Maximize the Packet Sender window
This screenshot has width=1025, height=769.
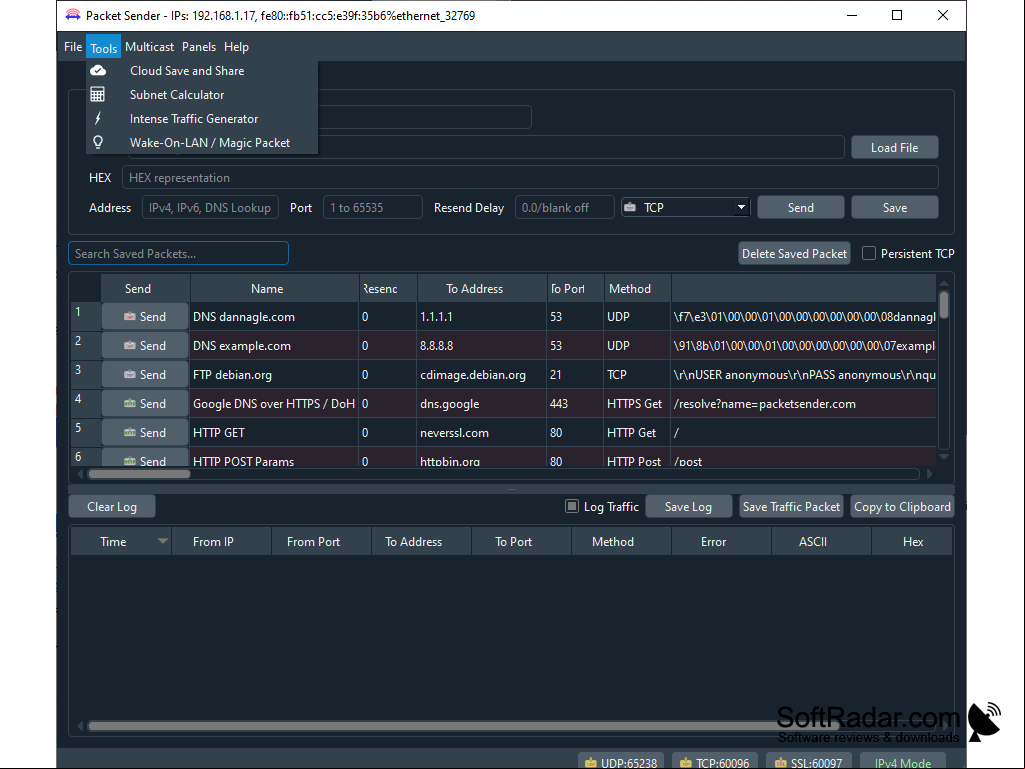897,15
